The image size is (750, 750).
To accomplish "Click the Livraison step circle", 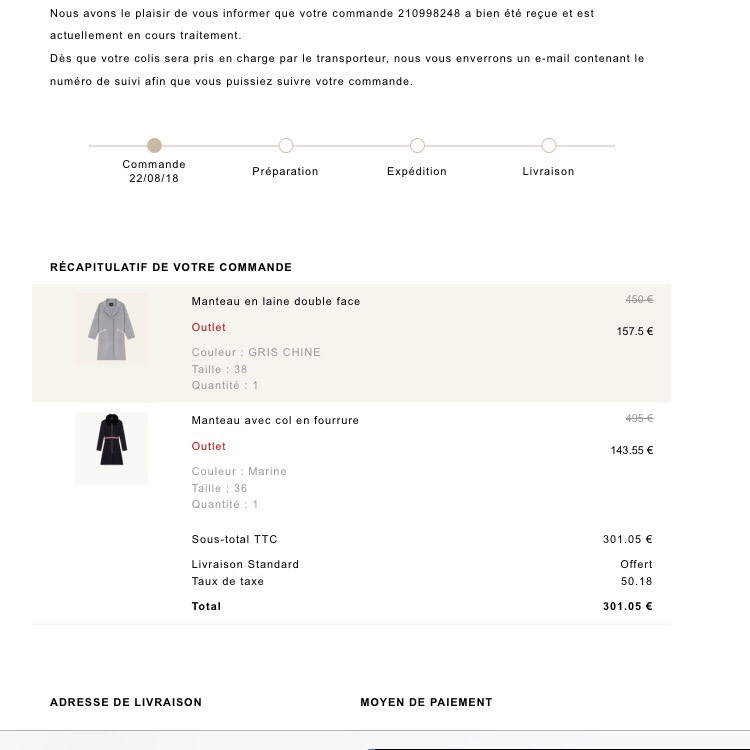I will pos(549,145).
